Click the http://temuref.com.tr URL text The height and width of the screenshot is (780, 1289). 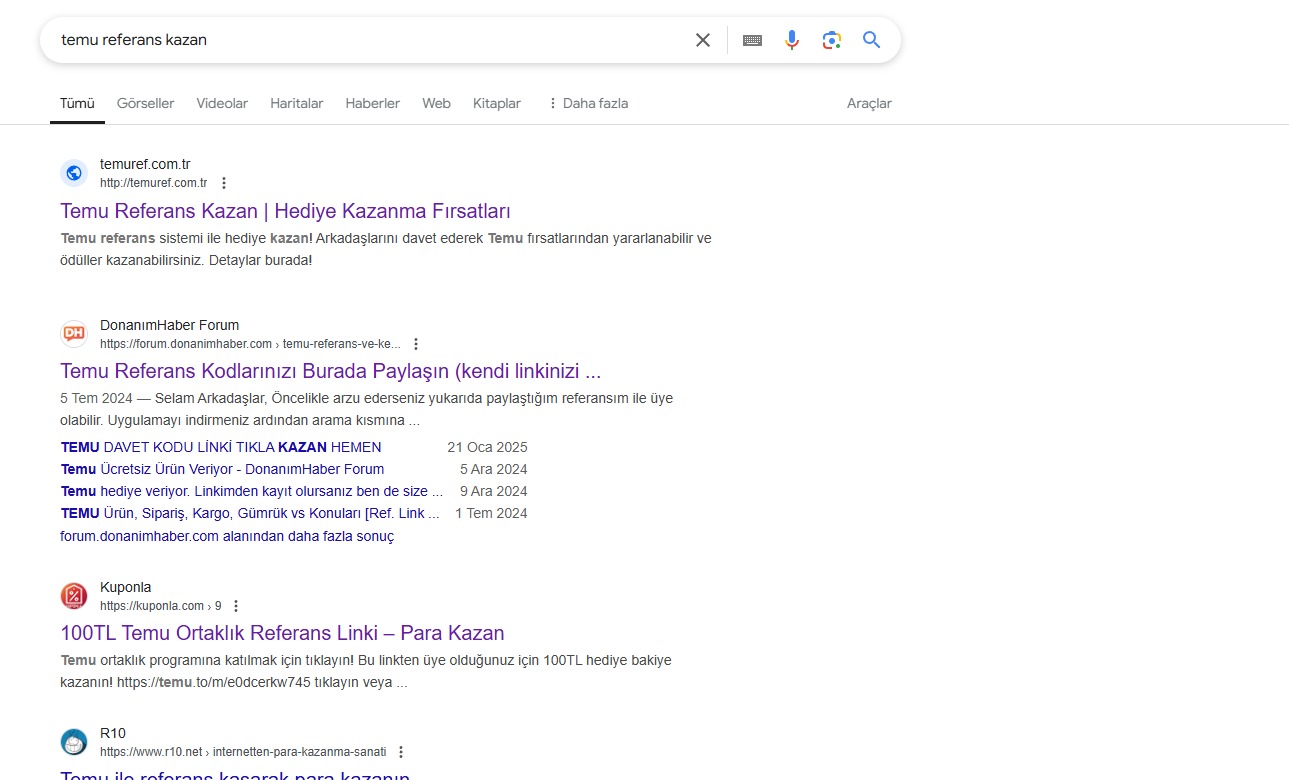[x=153, y=183]
